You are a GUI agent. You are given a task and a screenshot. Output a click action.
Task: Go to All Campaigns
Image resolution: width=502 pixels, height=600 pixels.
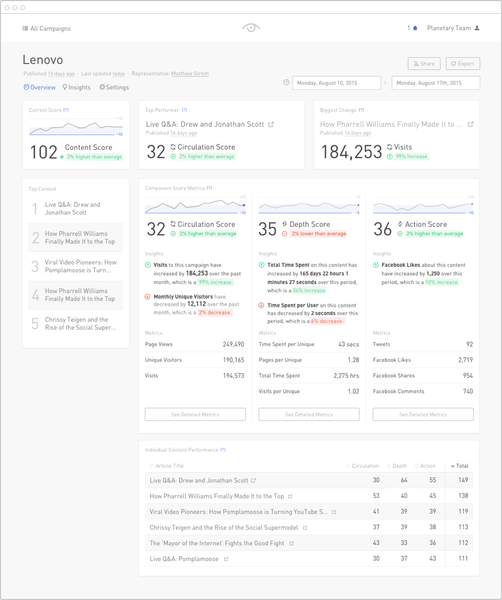point(46,28)
